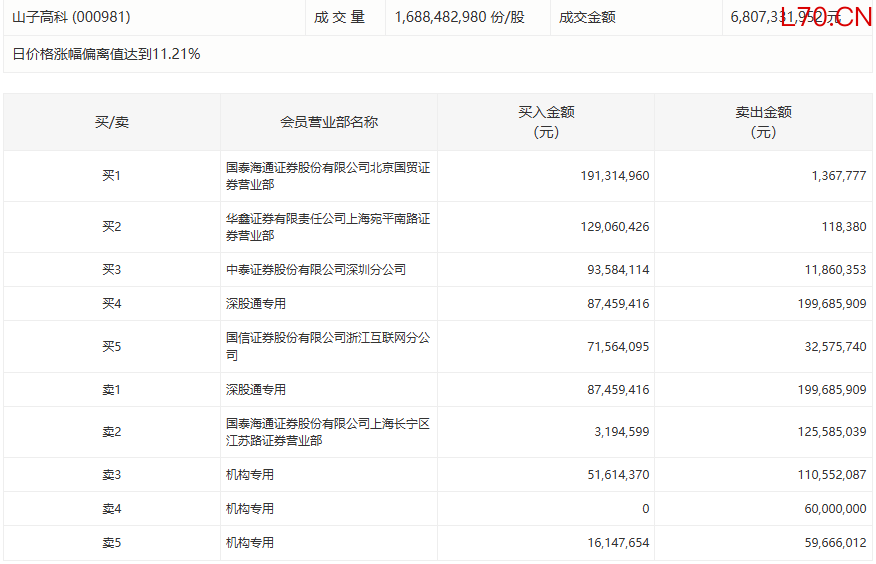Open 国泰海通证券 北京国贸证券营业部 entry

click(x=327, y=176)
